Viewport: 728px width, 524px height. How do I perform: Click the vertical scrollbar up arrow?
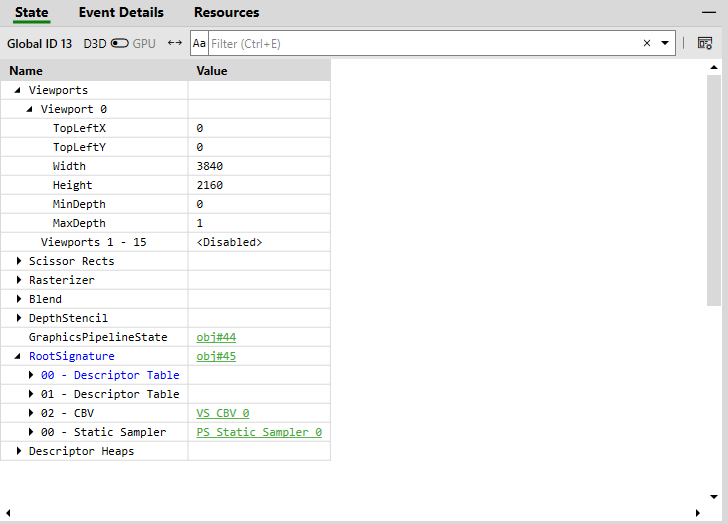714,67
